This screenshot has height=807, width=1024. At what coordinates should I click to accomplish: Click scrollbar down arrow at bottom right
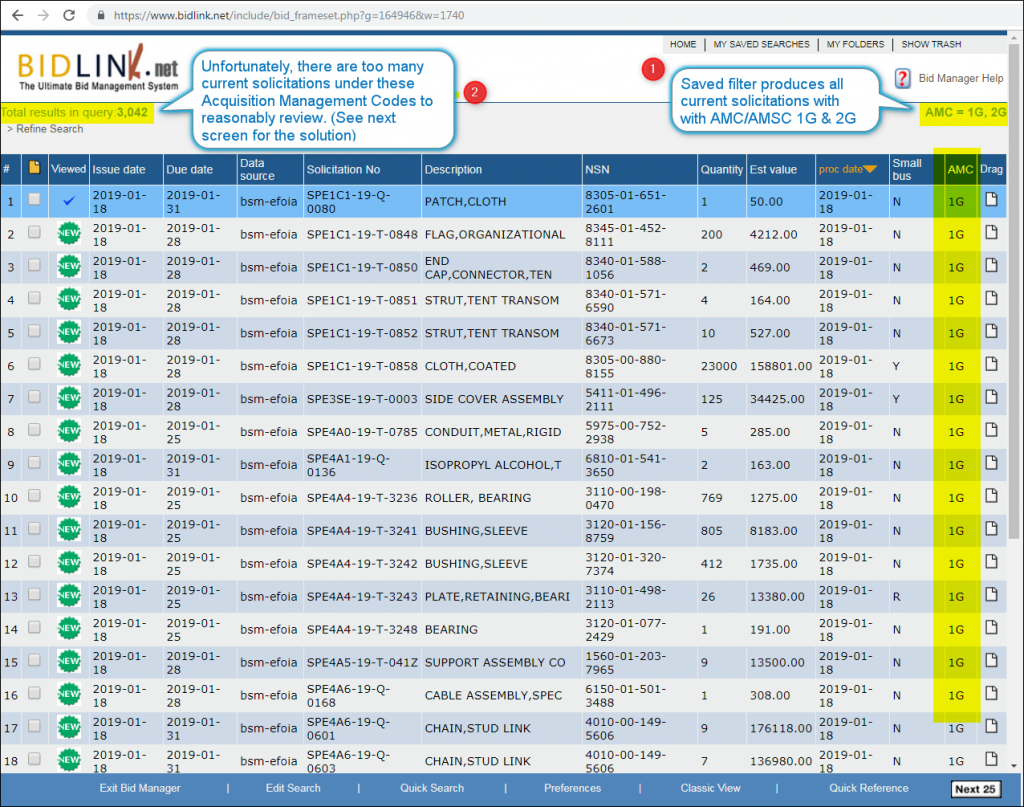(x=1014, y=765)
